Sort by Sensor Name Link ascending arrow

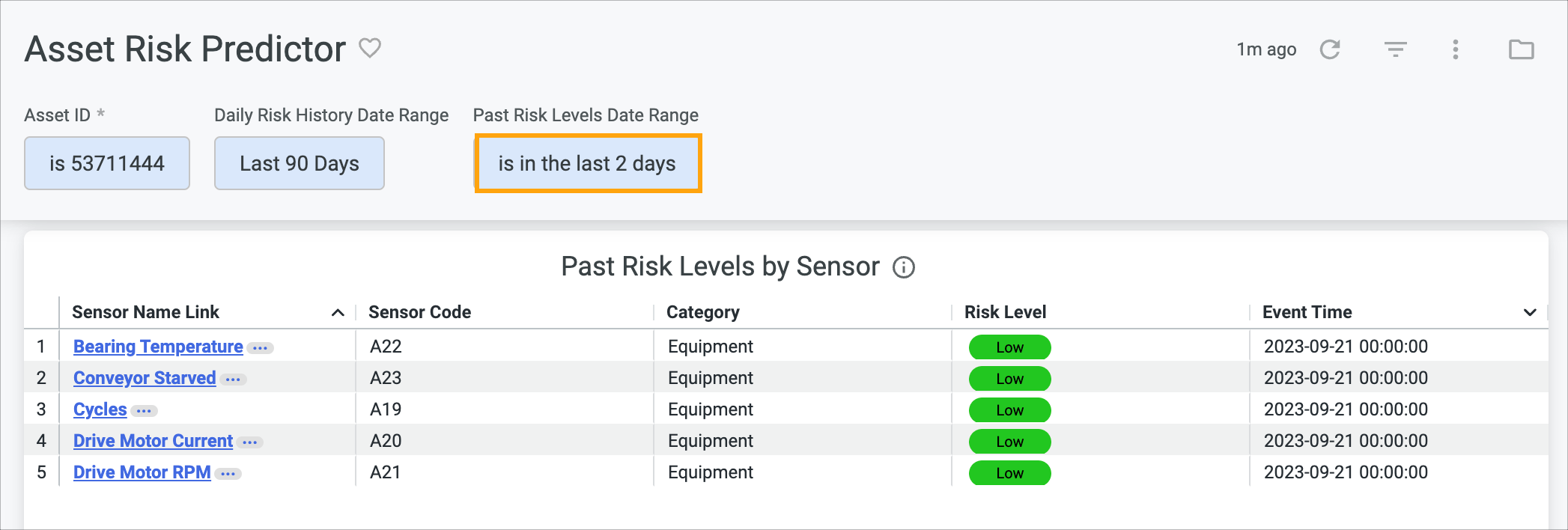click(338, 313)
